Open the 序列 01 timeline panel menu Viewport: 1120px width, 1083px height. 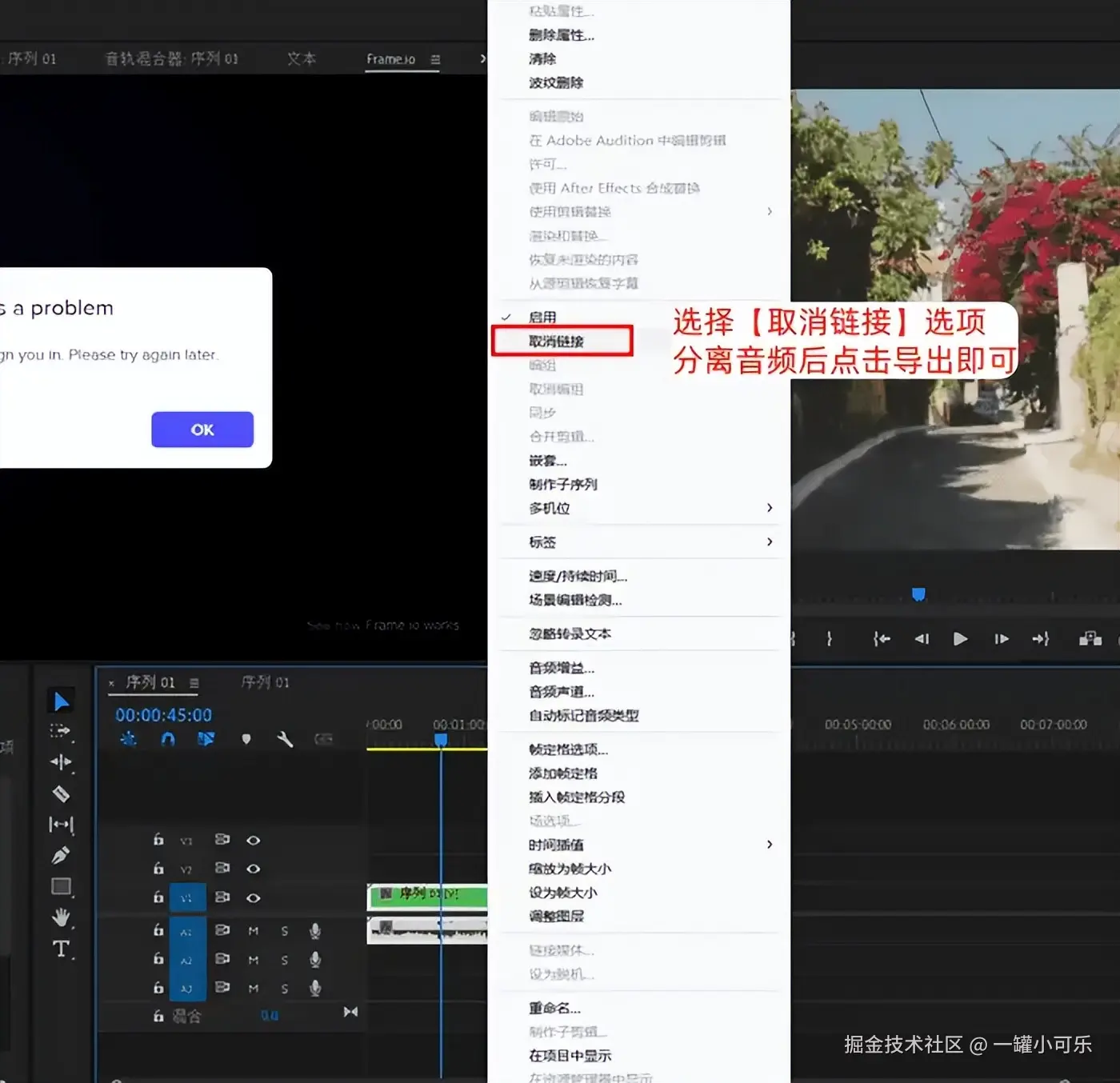pos(194,682)
